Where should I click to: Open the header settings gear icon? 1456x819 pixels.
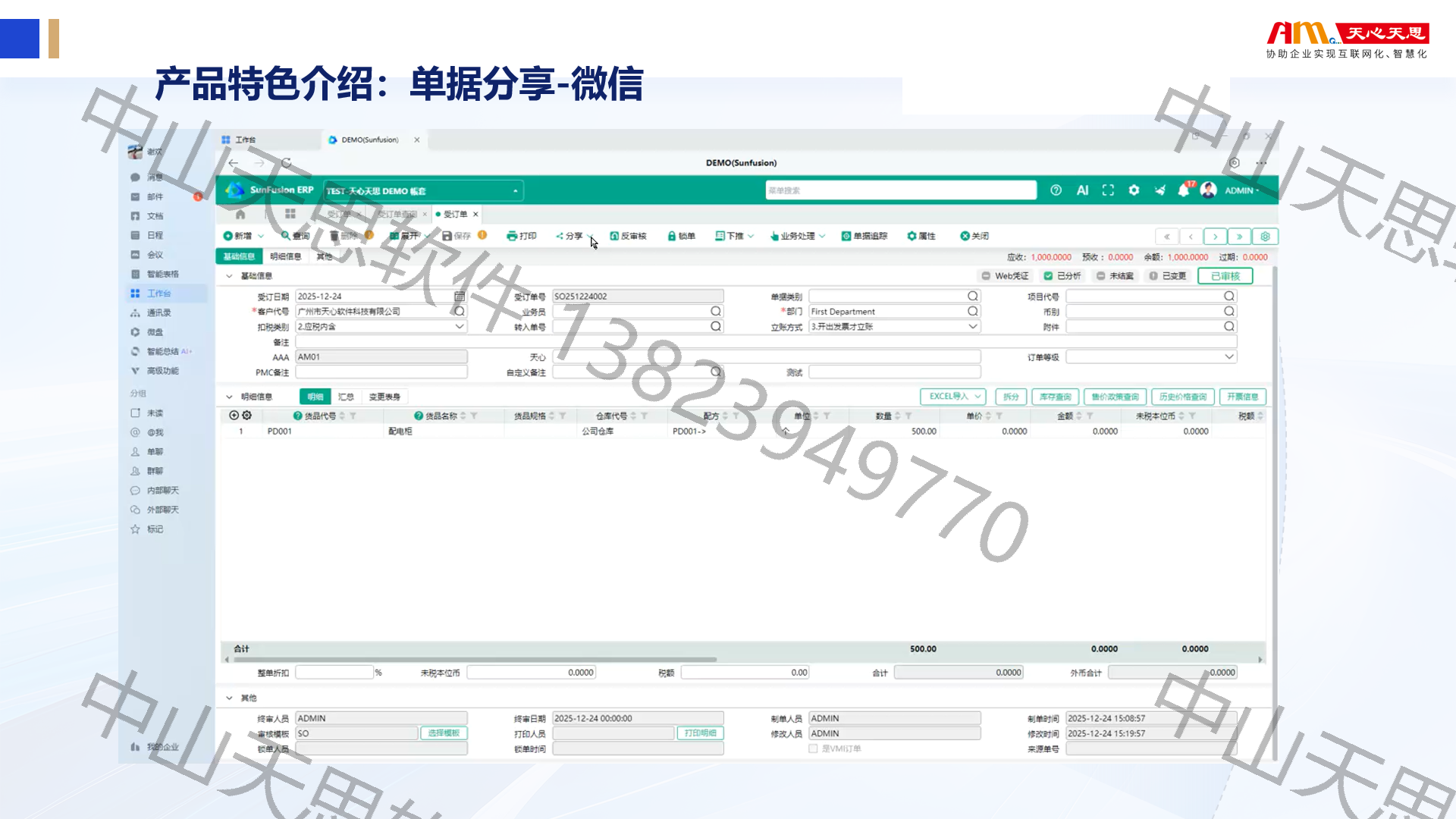tap(1134, 190)
